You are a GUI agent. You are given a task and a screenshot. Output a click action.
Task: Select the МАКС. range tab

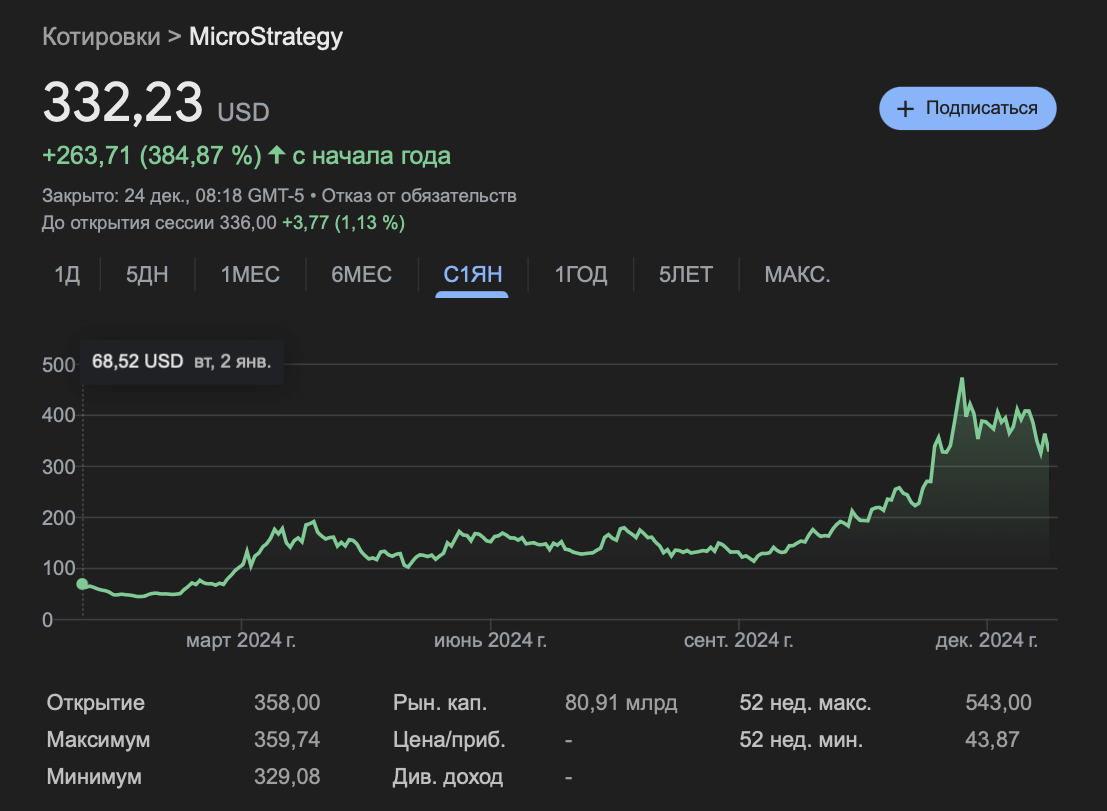coord(797,275)
